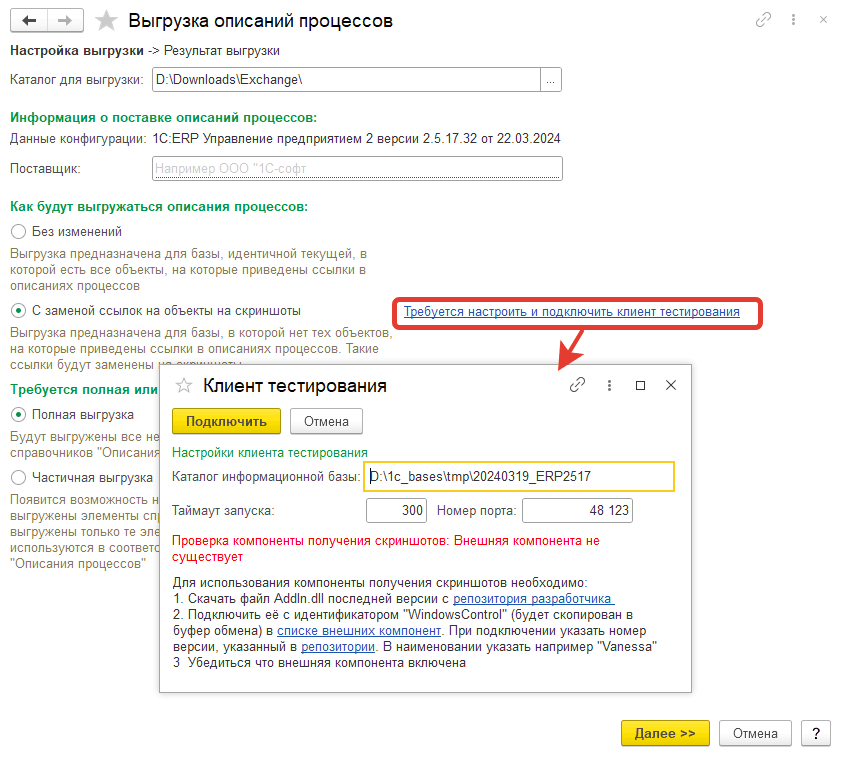Focus the 'Каталог для выгрузки' path field

[346, 80]
